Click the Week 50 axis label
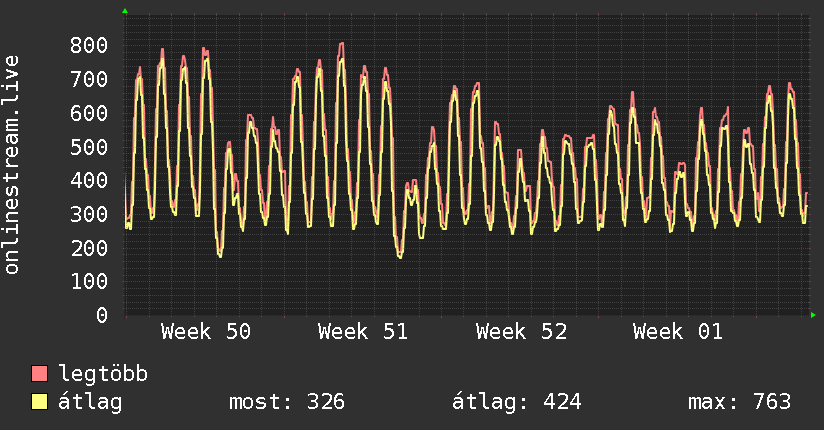The width and height of the screenshot is (824, 430). click(x=206, y=332)
